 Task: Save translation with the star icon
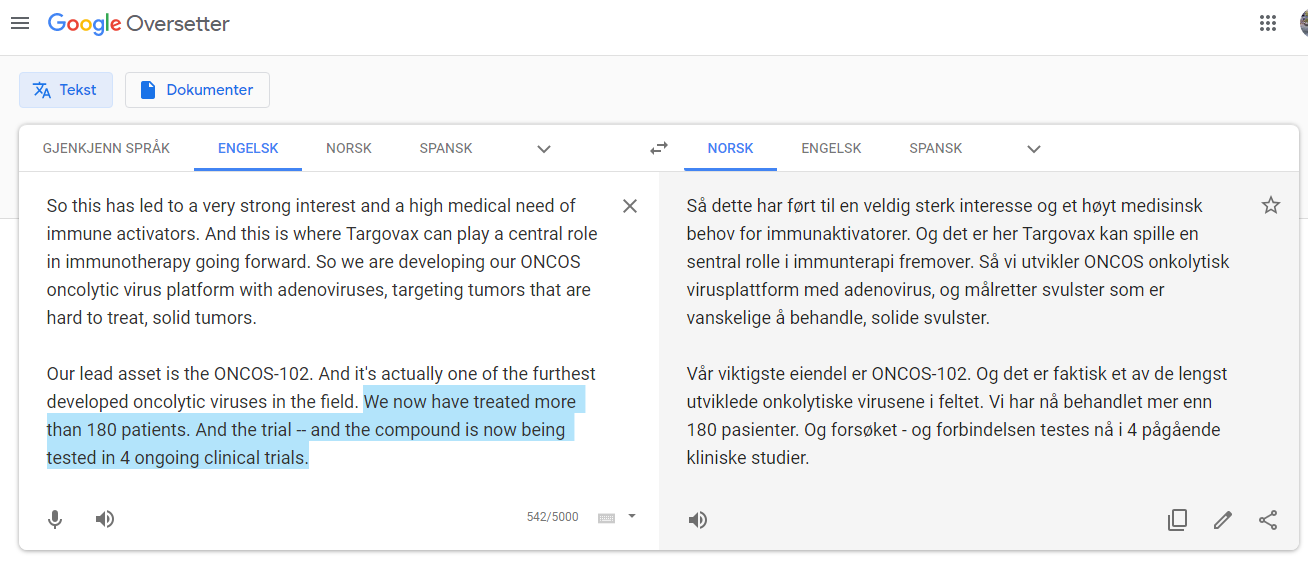coord(1271,205)
